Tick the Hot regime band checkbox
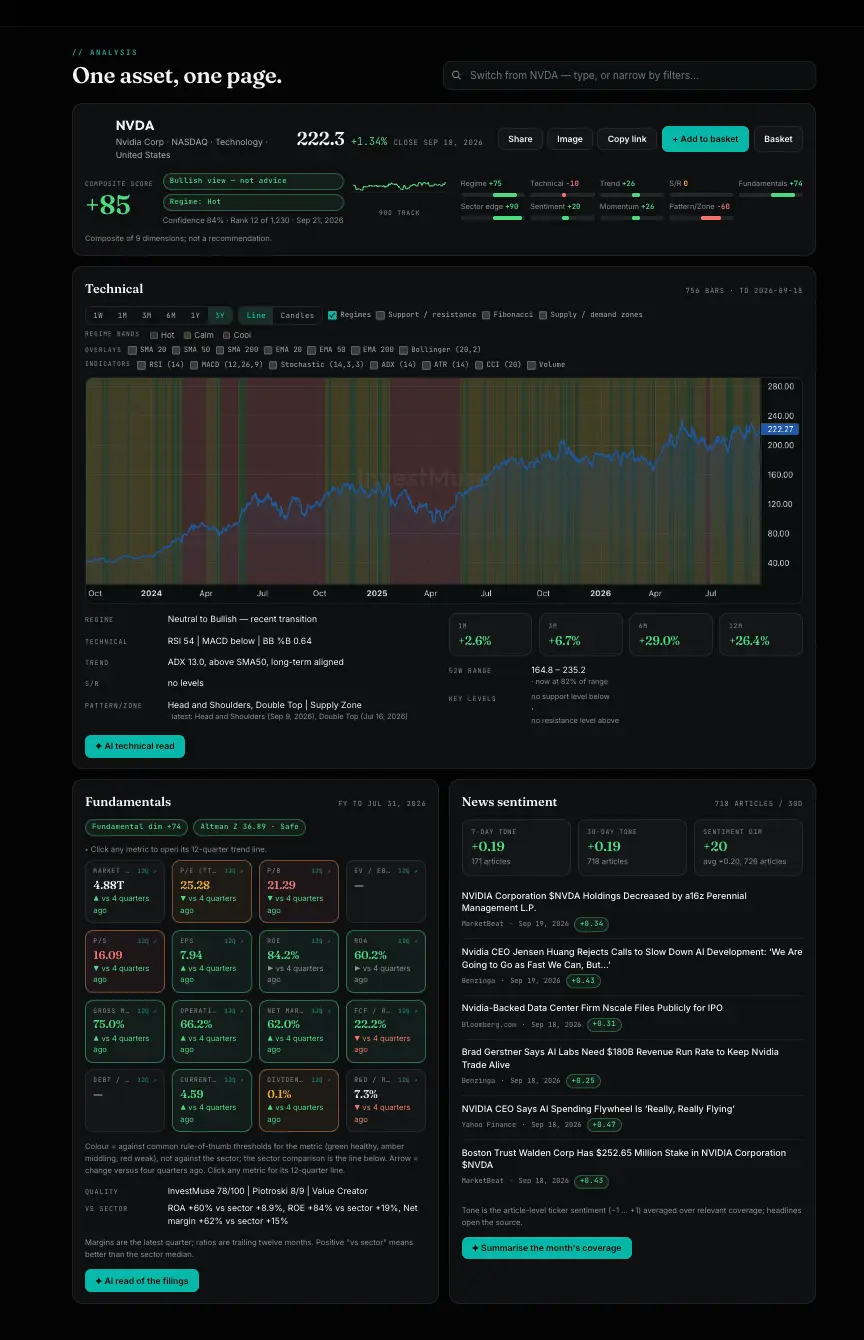 click(x=154, y=335)
